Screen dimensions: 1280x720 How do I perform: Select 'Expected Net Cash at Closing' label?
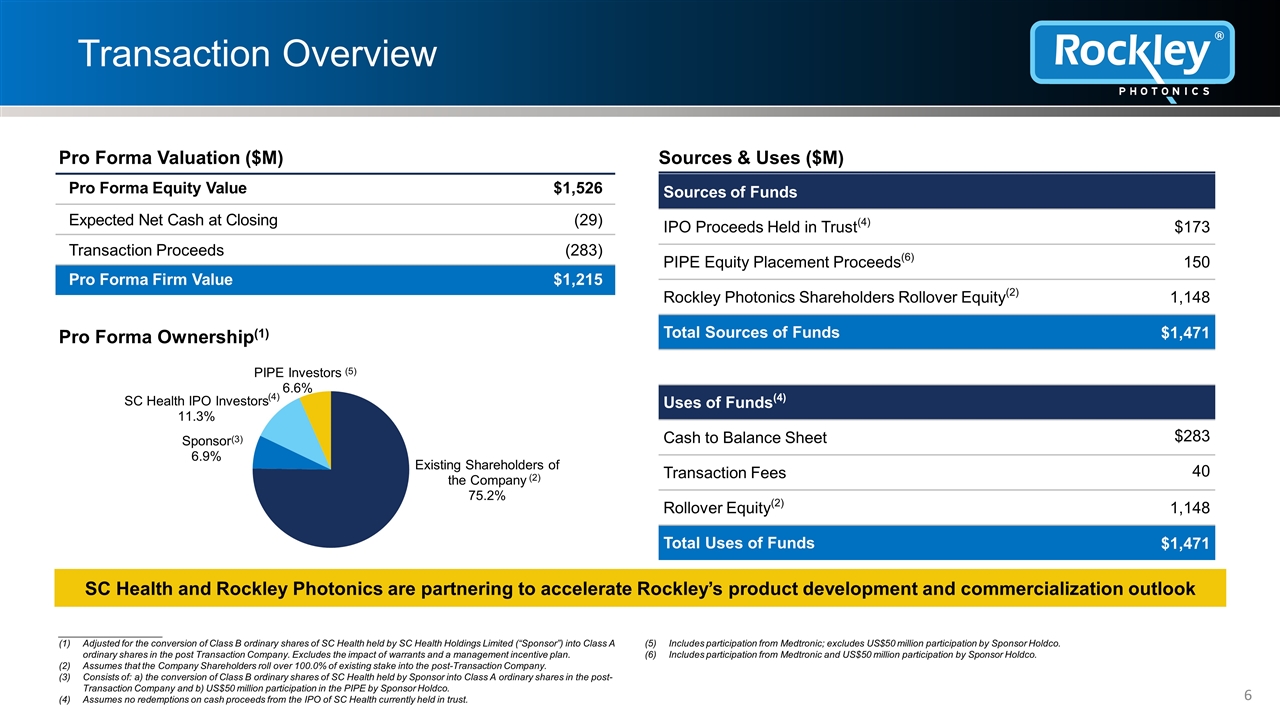pos(173,220)
